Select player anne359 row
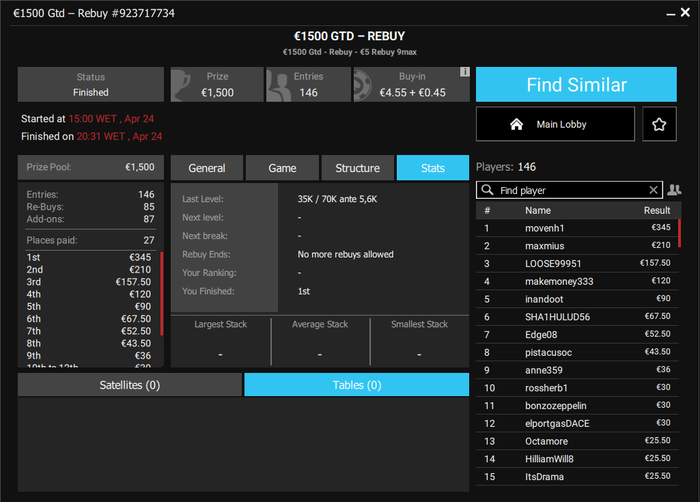The width and height of the screenshot is (700, 502). (577, 370)
